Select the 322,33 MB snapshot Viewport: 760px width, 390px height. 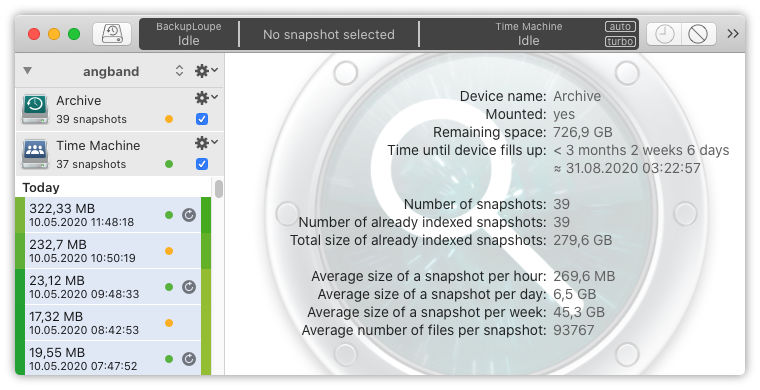112,215
